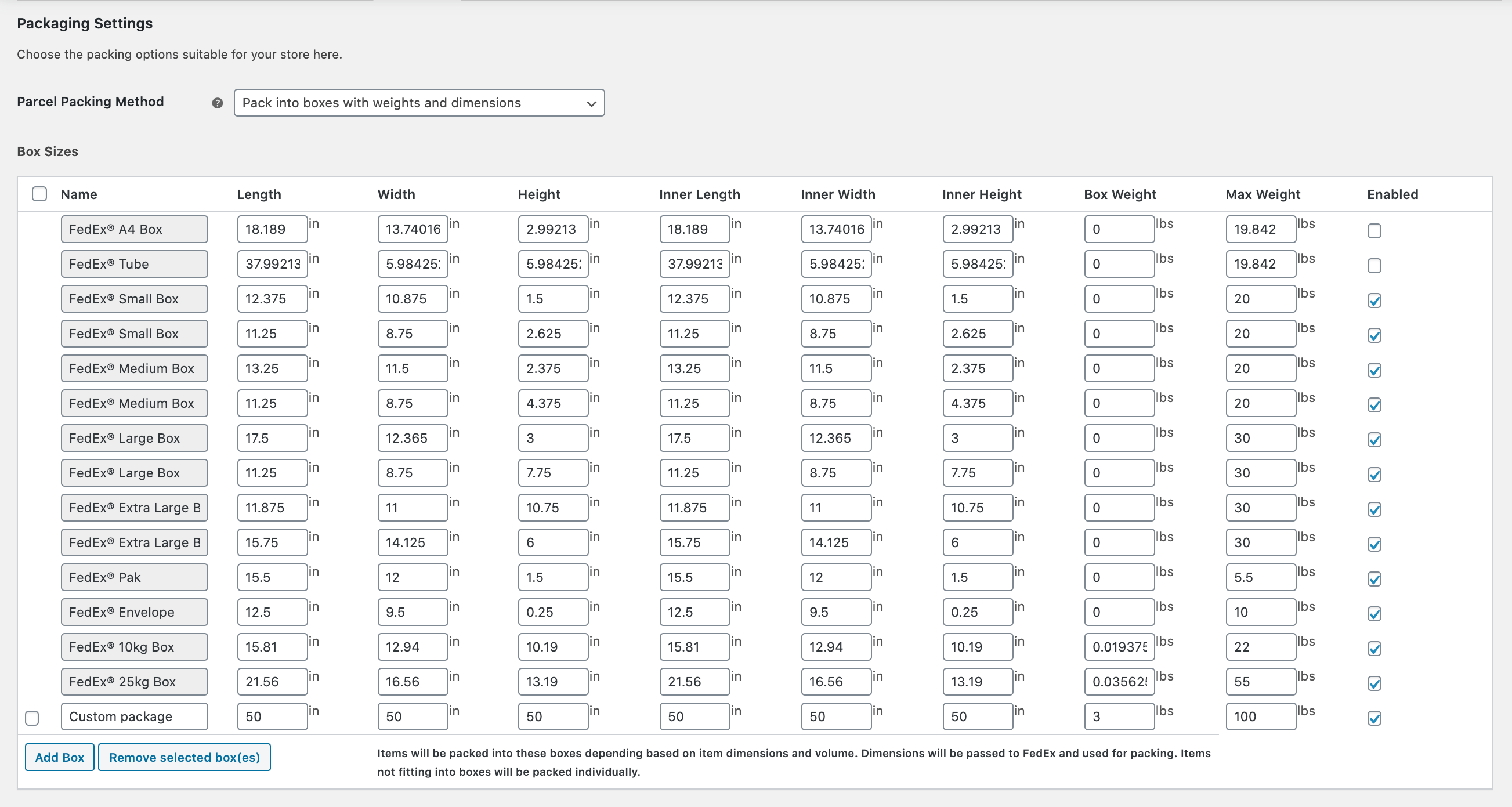This screenshot has height=807, width=1512.
Task: Click the Custom package Max Weight field
Action: coord(1260,716)
